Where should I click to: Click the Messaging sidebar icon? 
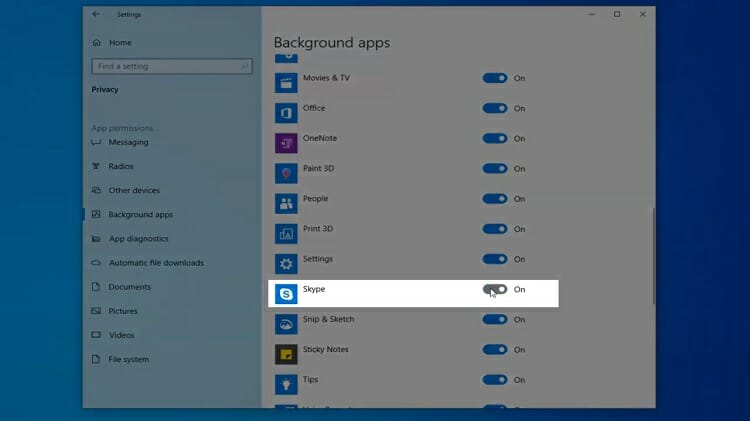(x=96, y=142)
